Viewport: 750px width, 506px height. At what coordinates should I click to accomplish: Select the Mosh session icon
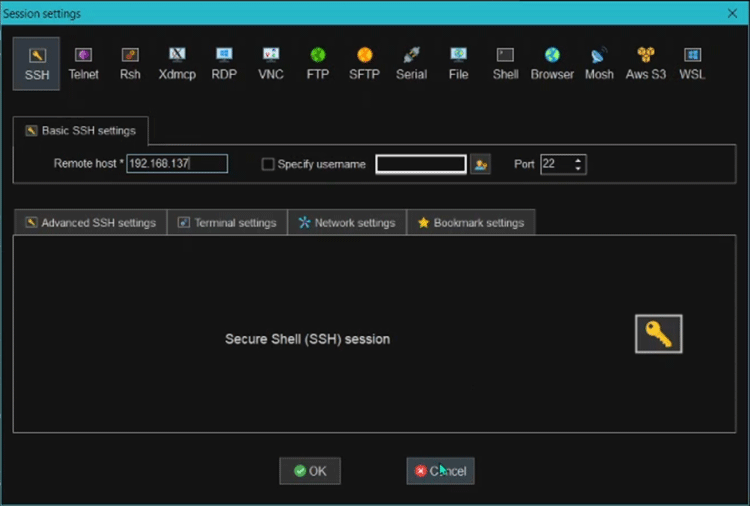point(599,64)
